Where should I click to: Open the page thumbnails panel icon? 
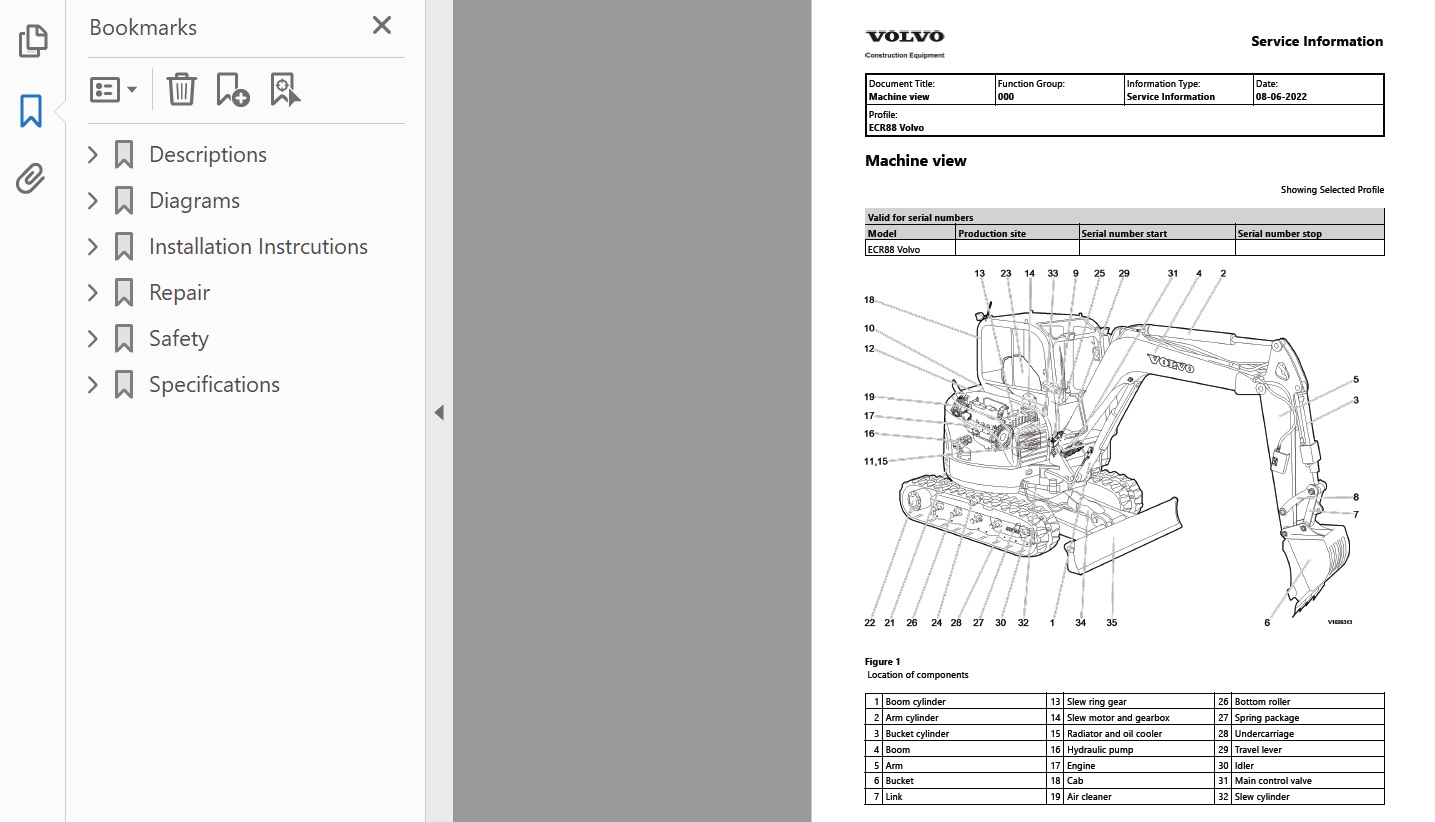[32, 41]
